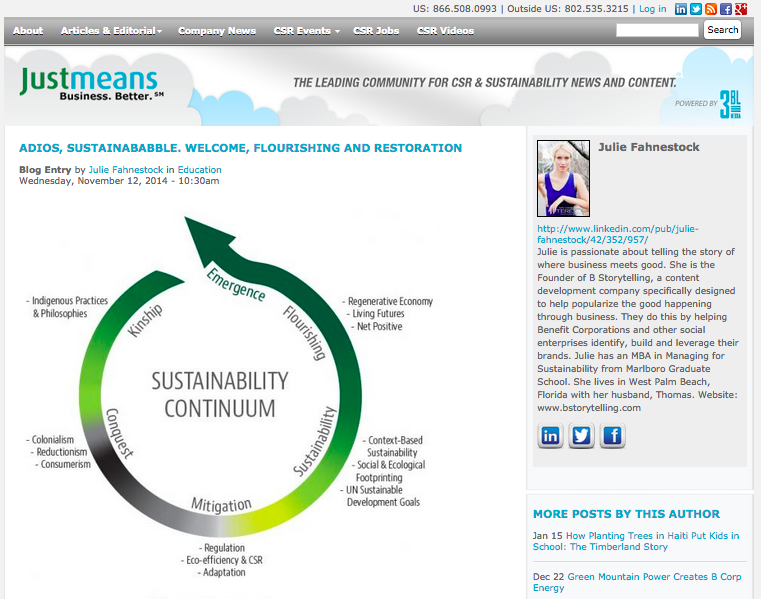Click the Sustainability Continuum diagram image
761x599 pixels.
point(229,396)
